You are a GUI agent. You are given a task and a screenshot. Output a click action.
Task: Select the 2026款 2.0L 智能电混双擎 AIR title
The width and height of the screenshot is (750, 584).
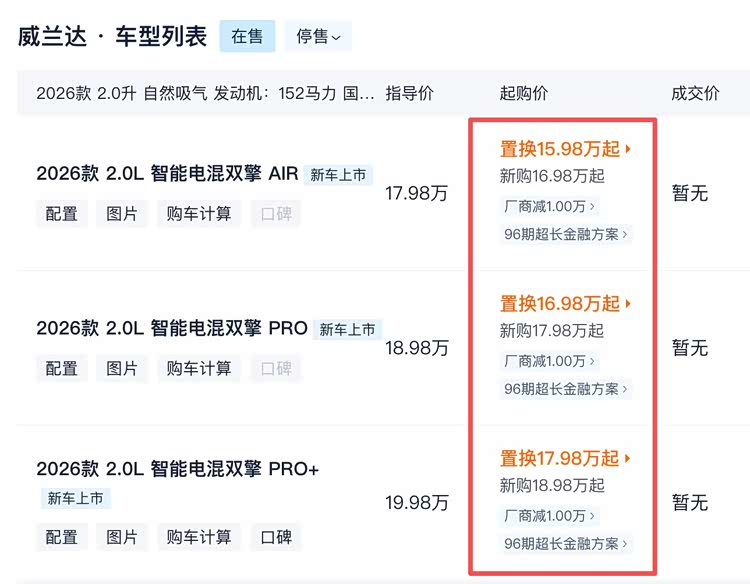pos(167,173)
